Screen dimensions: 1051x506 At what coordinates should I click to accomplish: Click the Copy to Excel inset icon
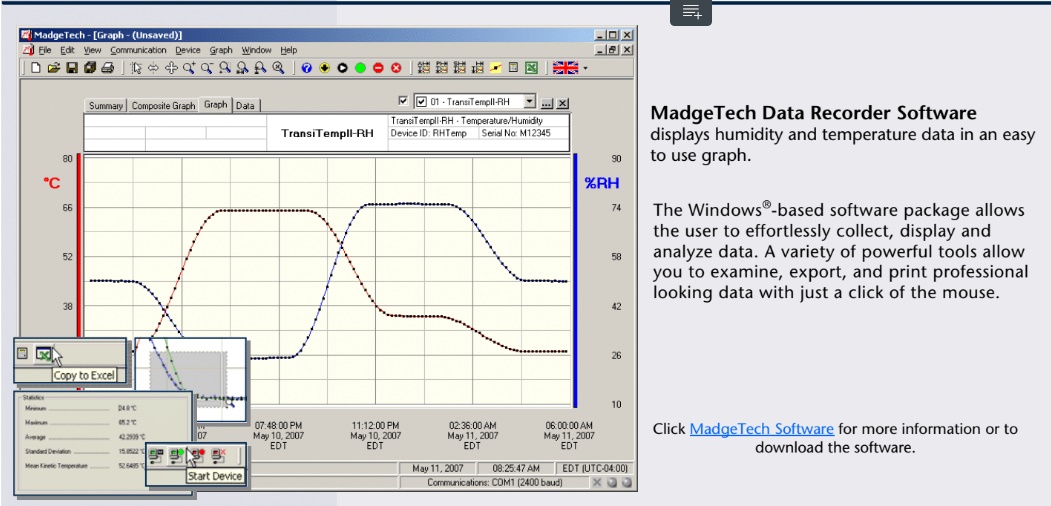(44, 353)
